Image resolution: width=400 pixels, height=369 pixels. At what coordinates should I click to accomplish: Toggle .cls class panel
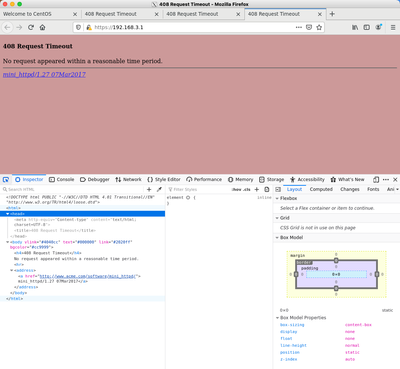tap(247, 189)
